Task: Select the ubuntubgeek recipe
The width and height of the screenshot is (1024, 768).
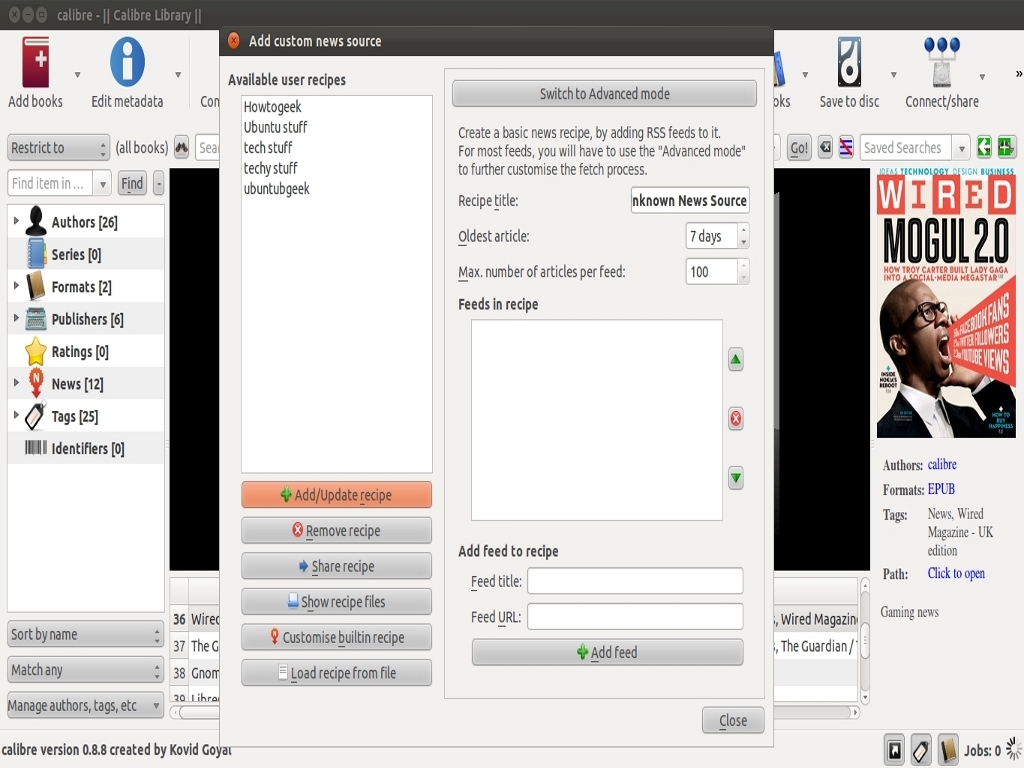Action: 276,189
